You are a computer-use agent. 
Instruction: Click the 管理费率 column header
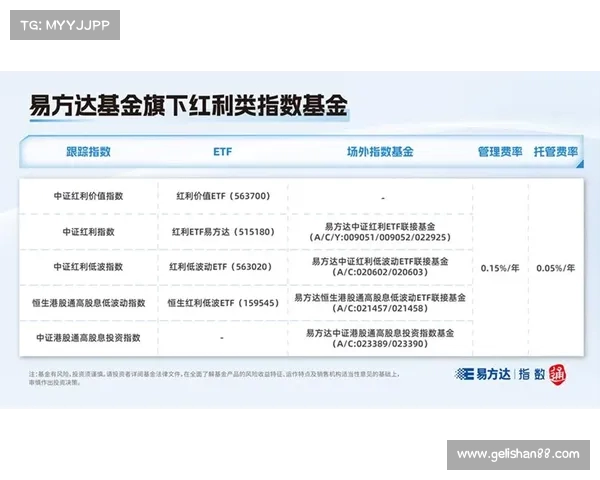(x=500, y=152)
